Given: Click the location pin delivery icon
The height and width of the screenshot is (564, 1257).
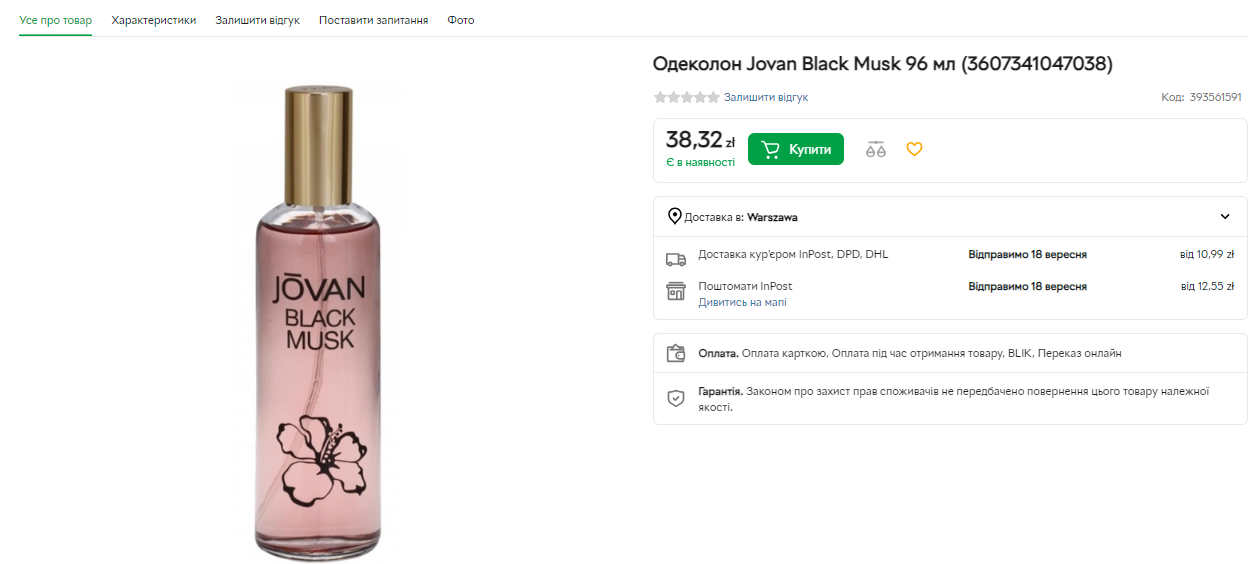Looking at the screenshot, I should 675,216.
